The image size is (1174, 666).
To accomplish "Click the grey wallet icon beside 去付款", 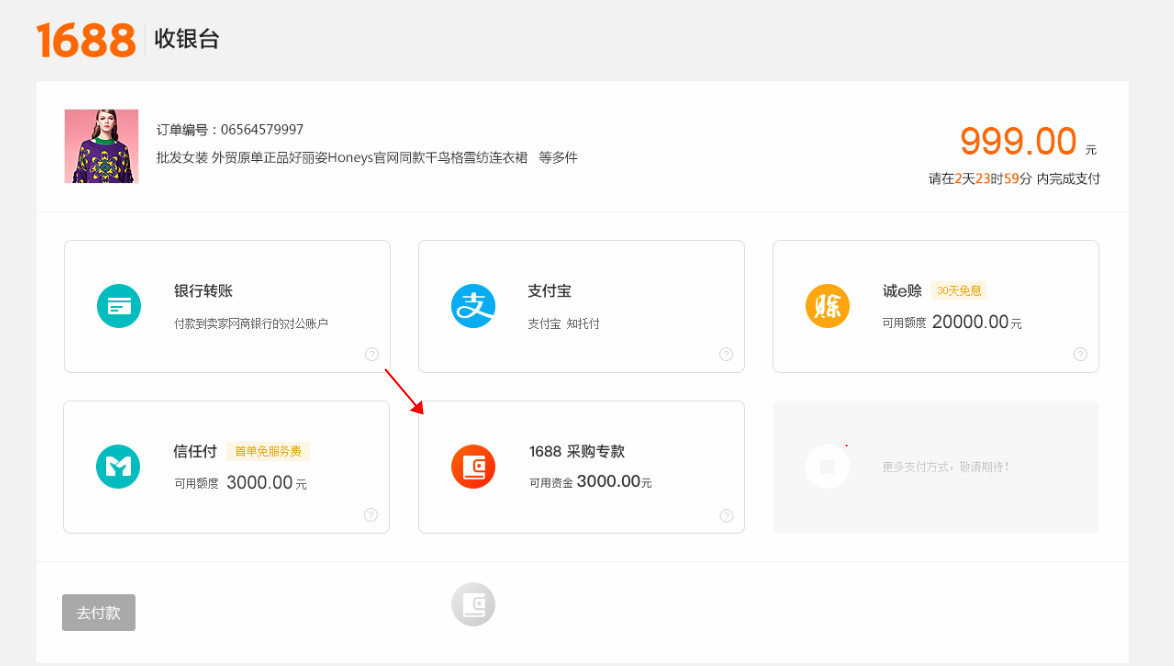I will [x=473, y=605].
